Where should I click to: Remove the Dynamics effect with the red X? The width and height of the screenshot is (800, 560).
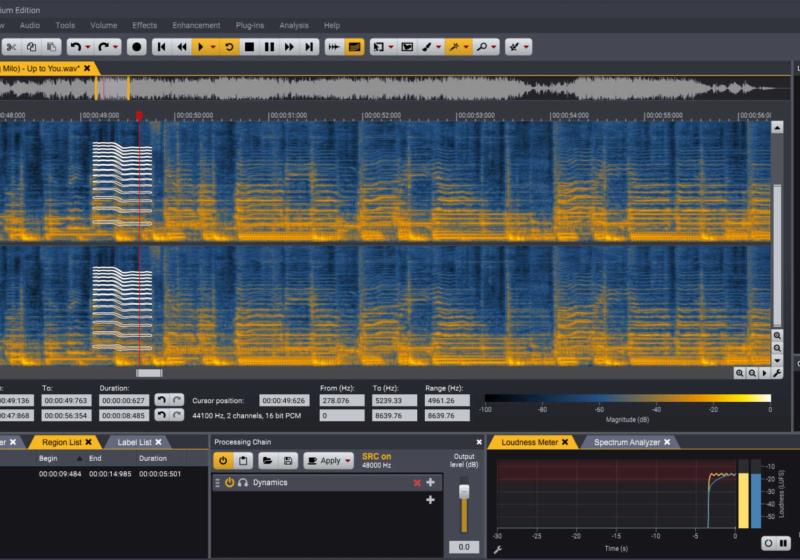tap(417, 482)
